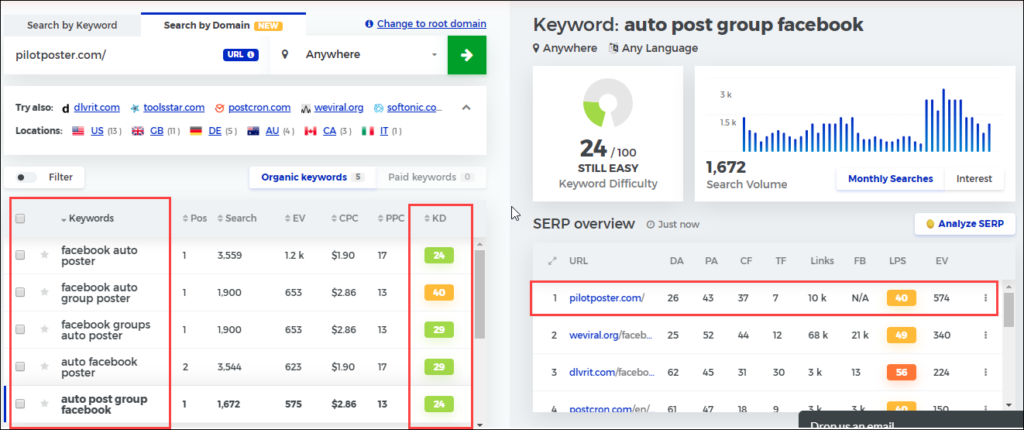Screen dimensions: 1024x430
Task: Sort the table by the KD column
Action: (435, 218)
